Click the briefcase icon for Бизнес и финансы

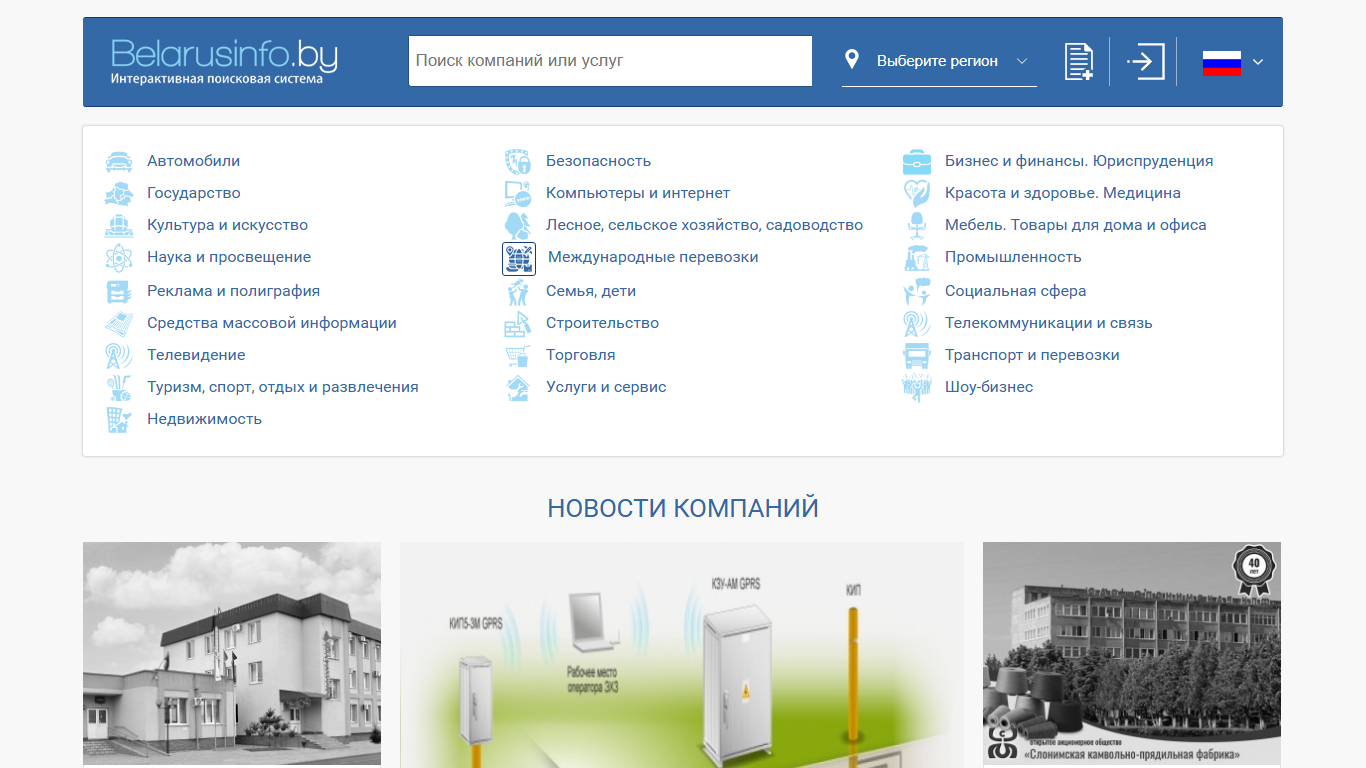coord(917,161)
